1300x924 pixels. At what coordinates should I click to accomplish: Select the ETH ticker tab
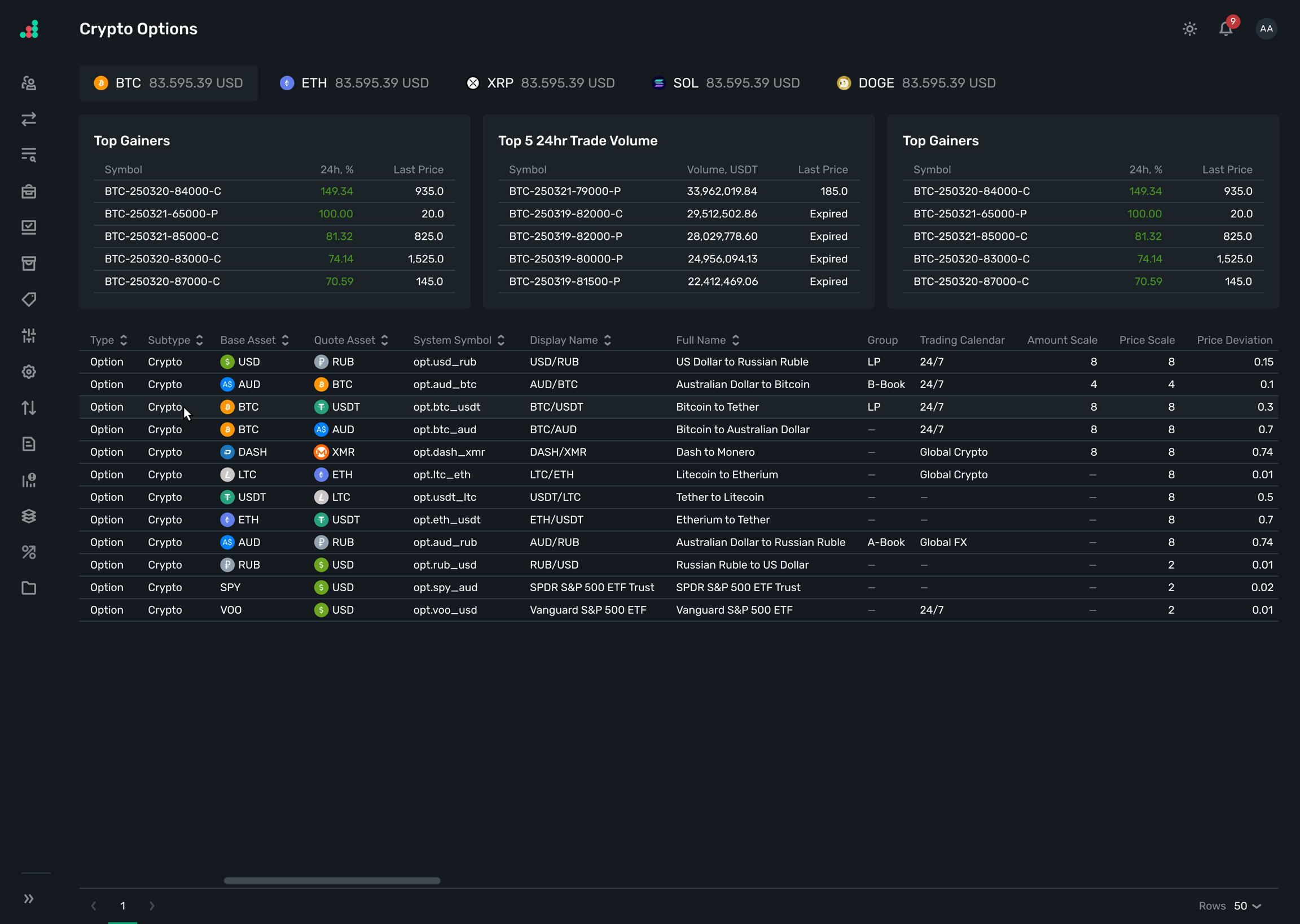[354, 83]
